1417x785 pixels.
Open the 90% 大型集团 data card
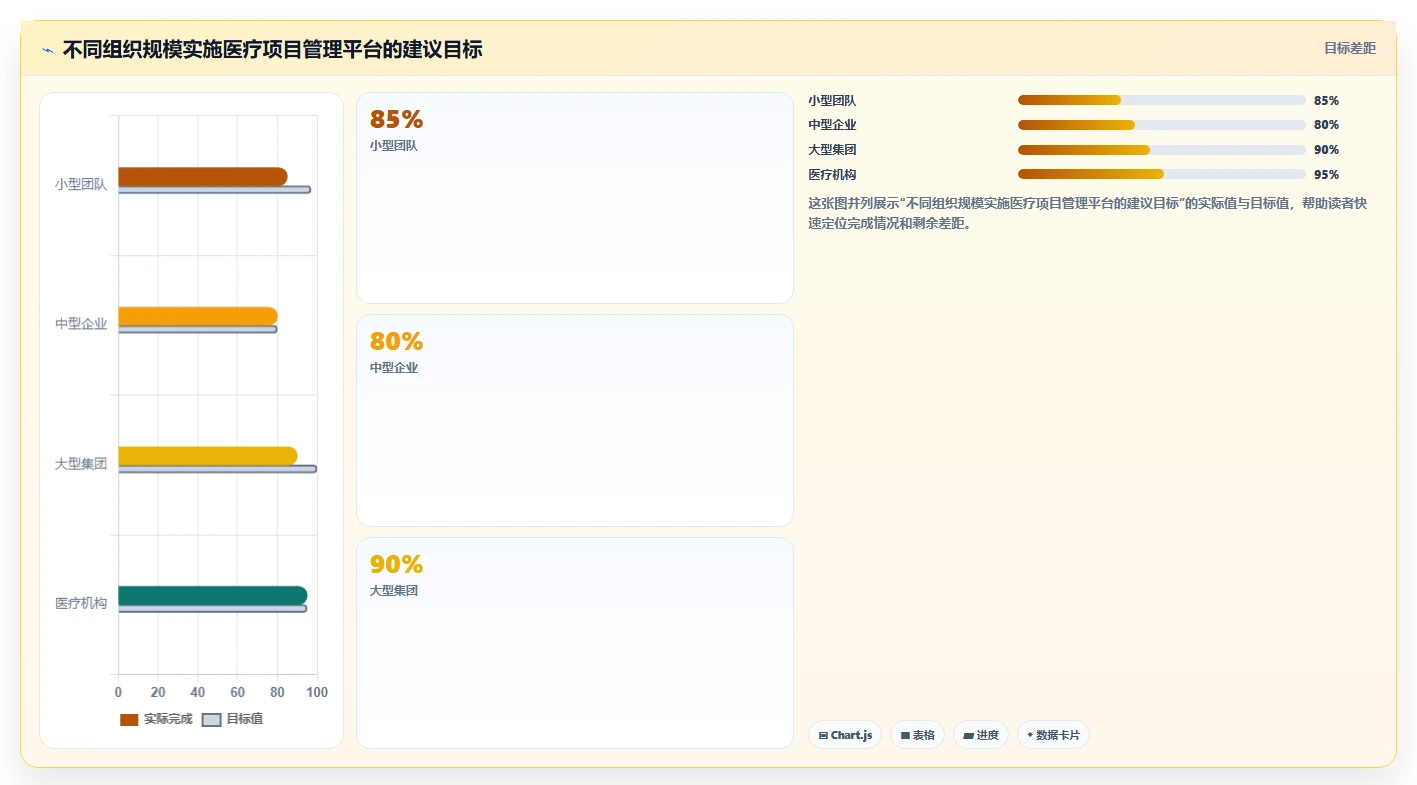pos(575,643)
